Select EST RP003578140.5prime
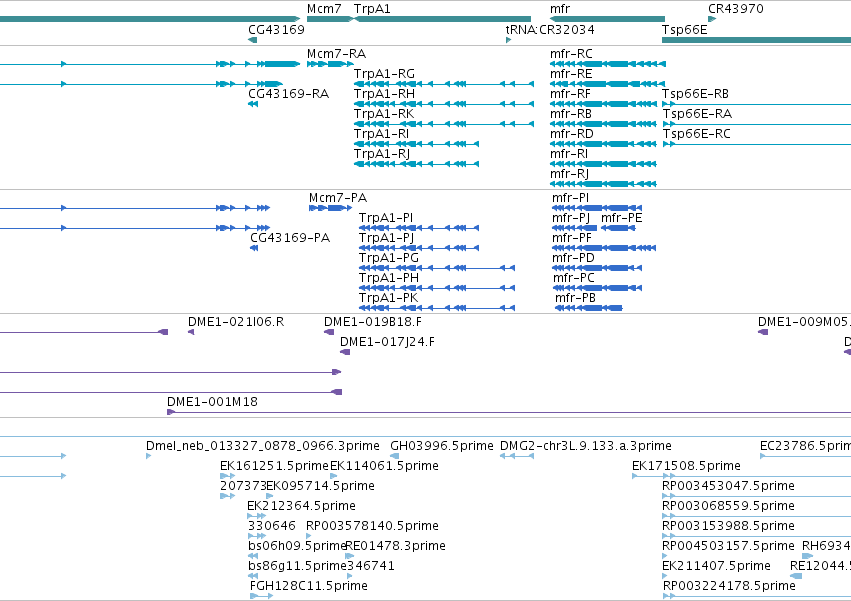Viewport: 851px width, 601px height. click(372, 526)
